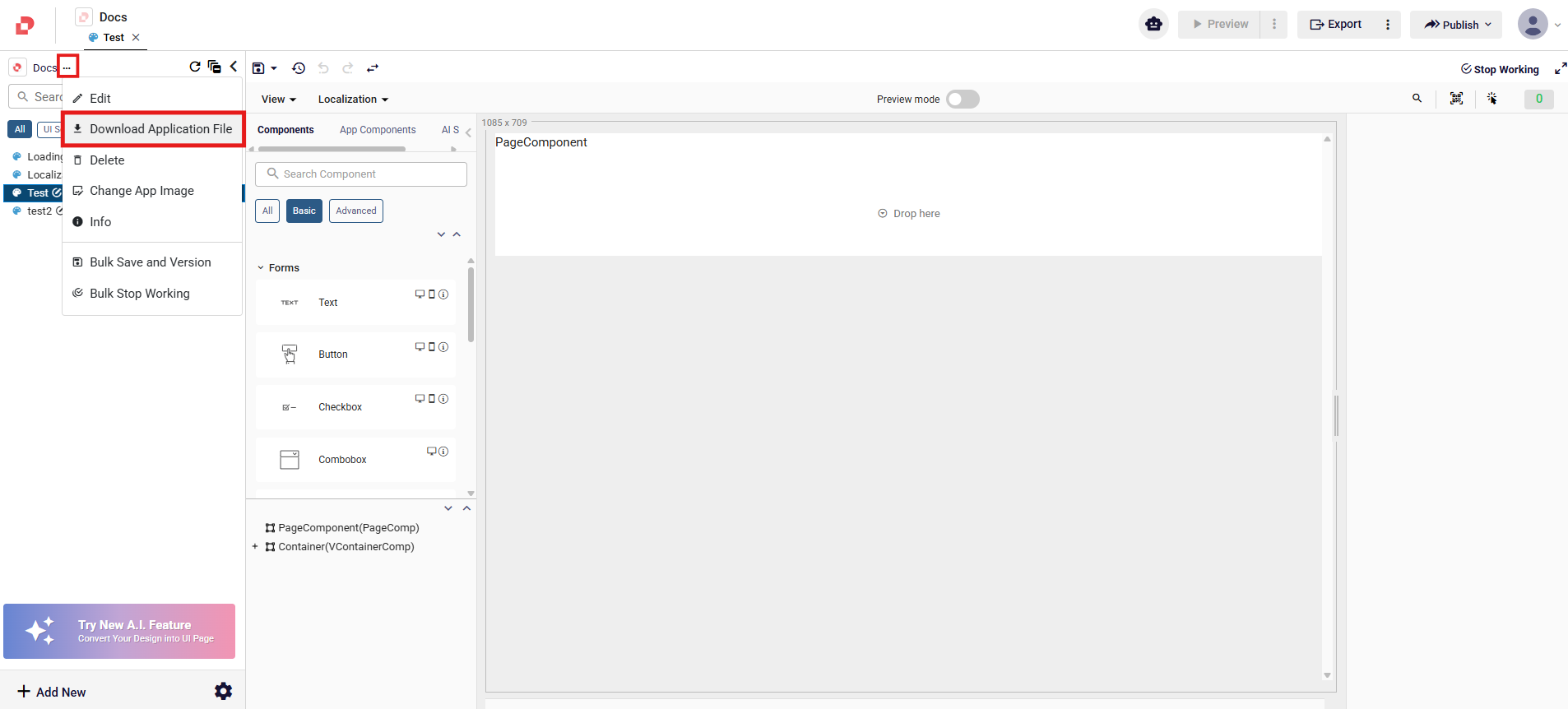Collapse the Forms section
This screenshot has height=709, width=1568.
(x=261, y=268)
